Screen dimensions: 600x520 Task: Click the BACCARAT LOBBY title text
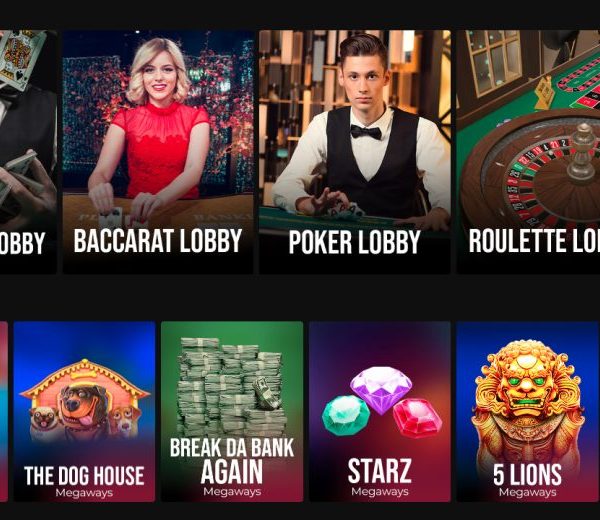158,241
